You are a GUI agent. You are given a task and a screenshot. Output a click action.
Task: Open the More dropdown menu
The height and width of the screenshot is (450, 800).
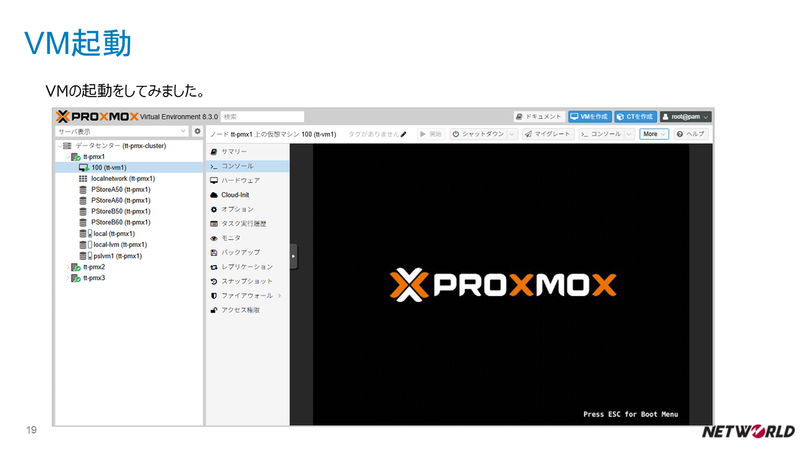click(654, 134)
